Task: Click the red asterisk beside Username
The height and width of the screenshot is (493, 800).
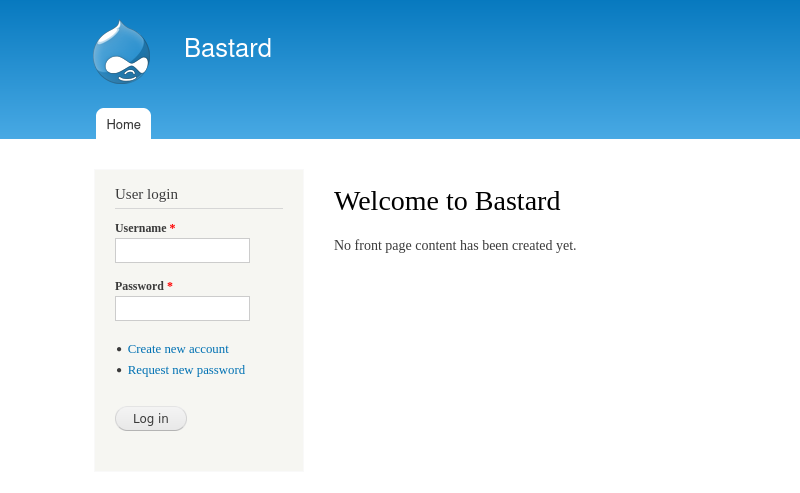Action: [x=172, y=228]
